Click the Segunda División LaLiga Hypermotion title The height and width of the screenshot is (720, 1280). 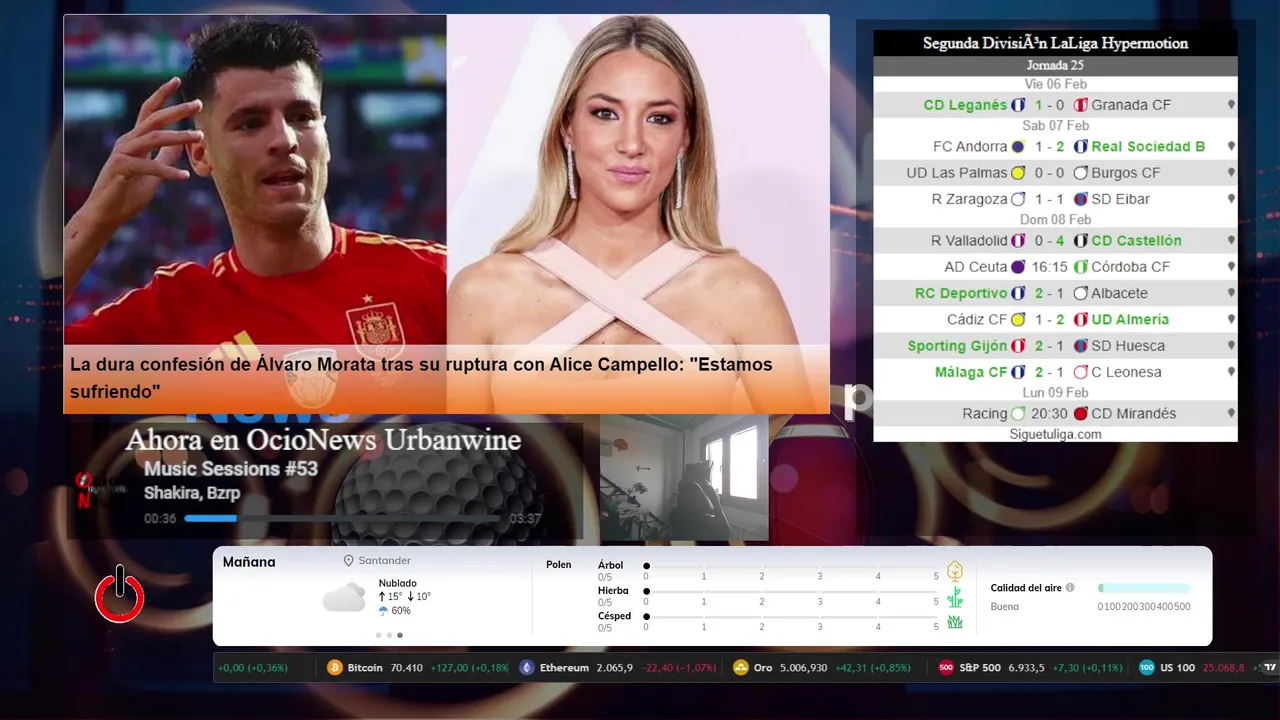point(1055,43)
